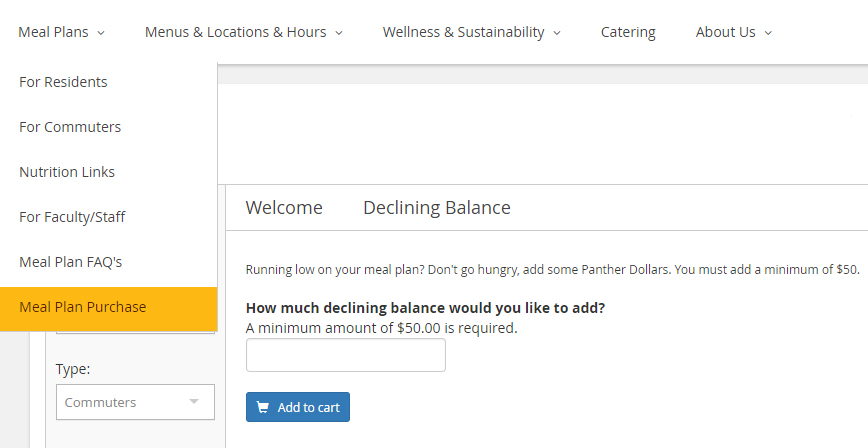Screen dimensions: 868x448
Task: Click the shopping cart icon on Add to cart
Action: 264,408
